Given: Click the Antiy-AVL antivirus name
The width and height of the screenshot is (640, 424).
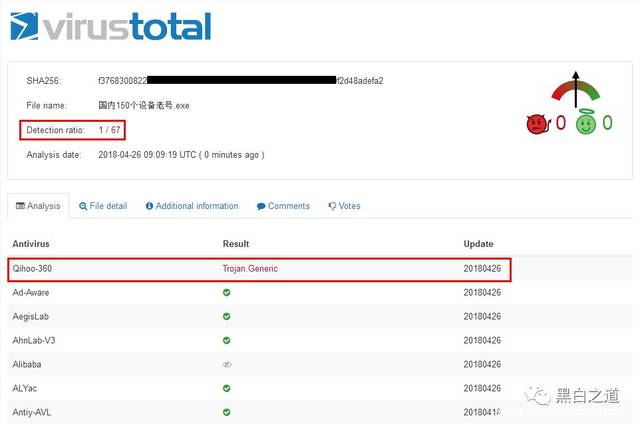Looking at the screenshot, I should click(32, 413).
